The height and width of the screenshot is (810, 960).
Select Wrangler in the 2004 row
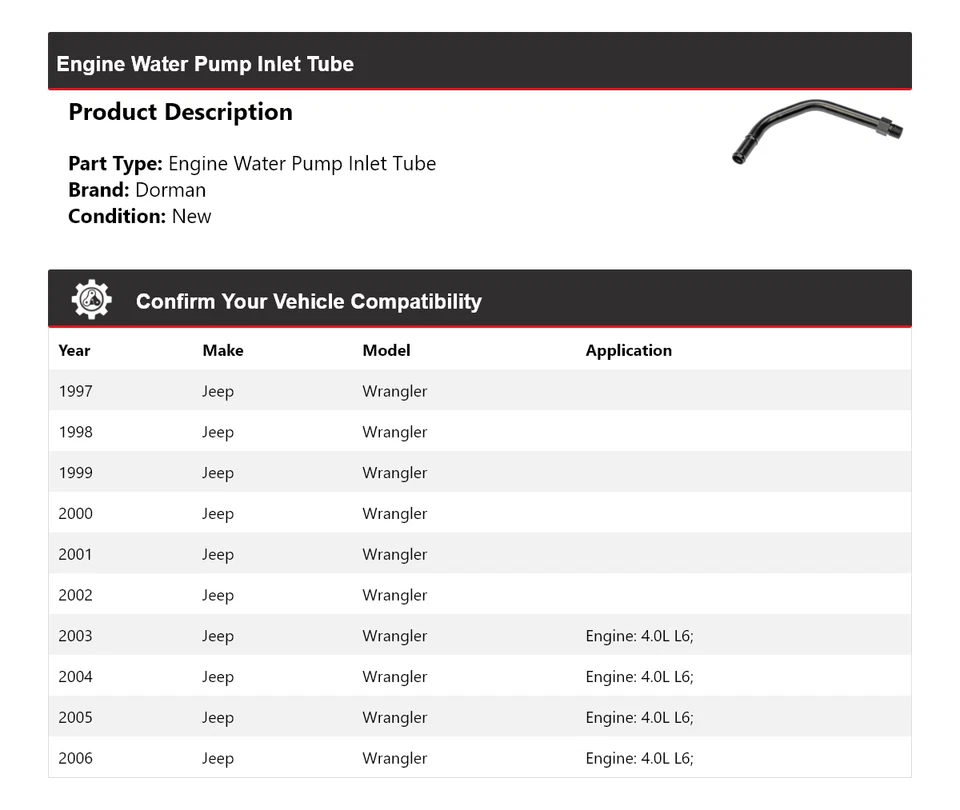[394, 677]
